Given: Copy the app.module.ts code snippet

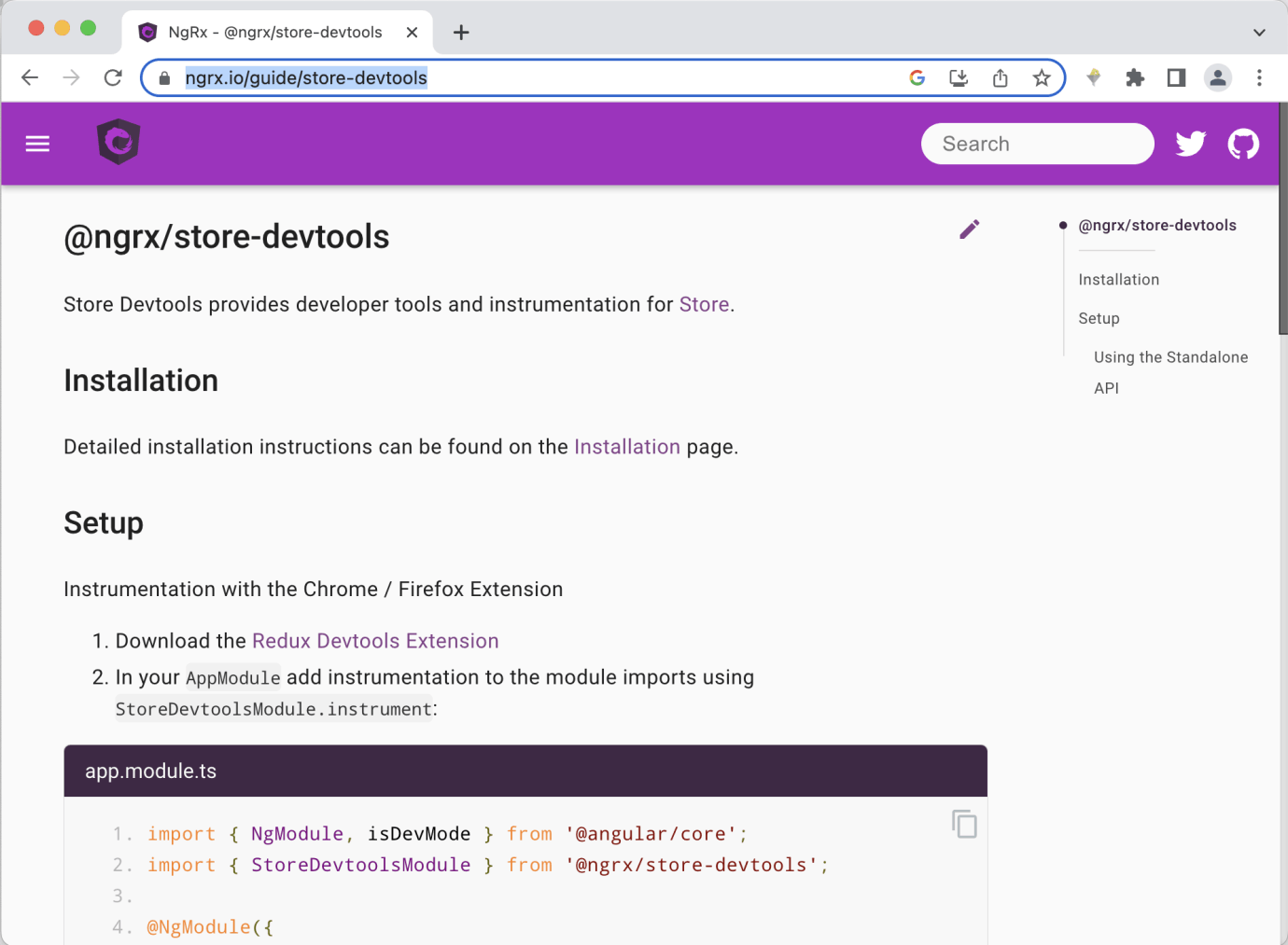Looking at the screenshot, I should pos(964,825).
